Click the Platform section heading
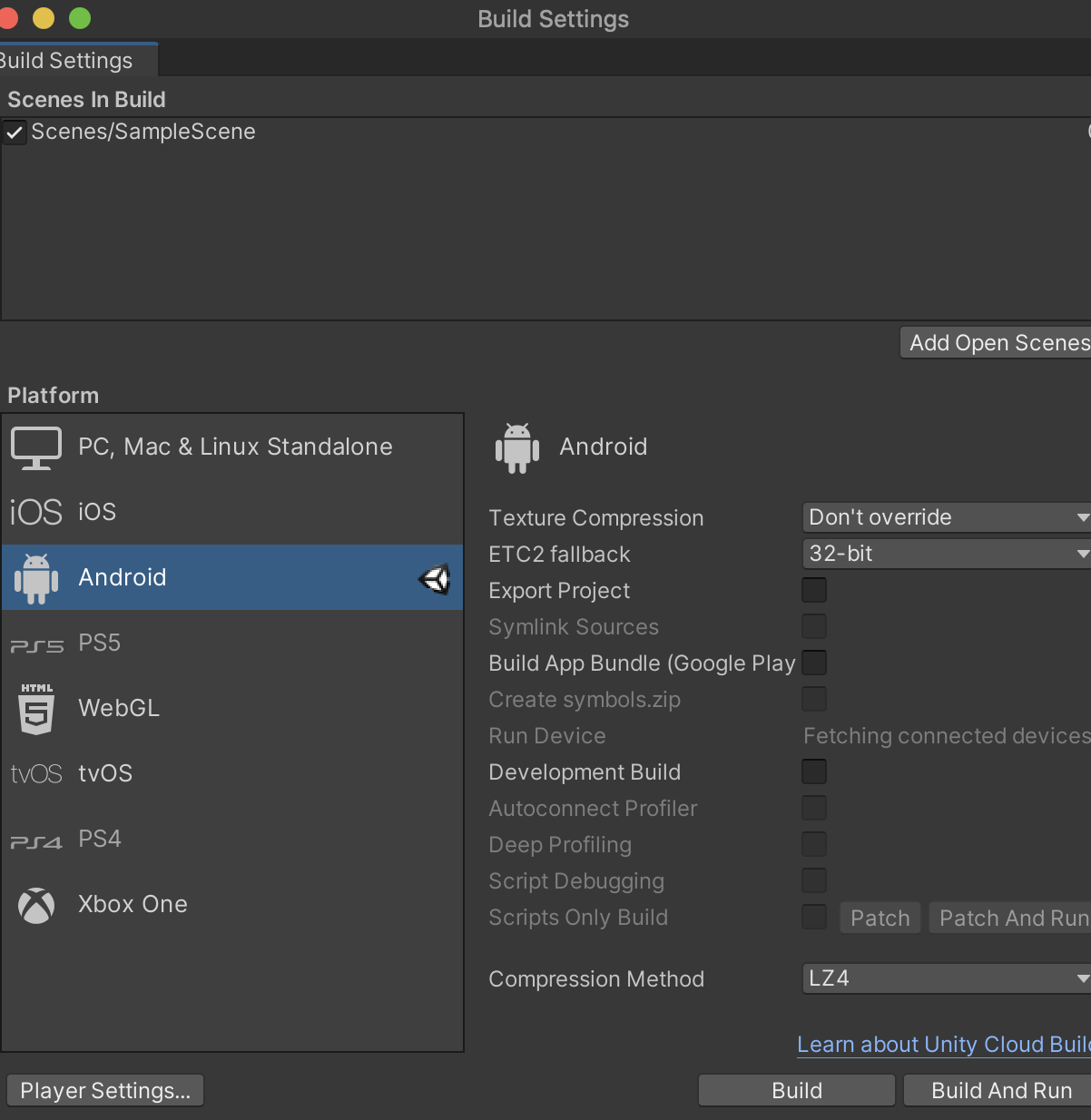1091x1120 pixels. coord(54,396)
